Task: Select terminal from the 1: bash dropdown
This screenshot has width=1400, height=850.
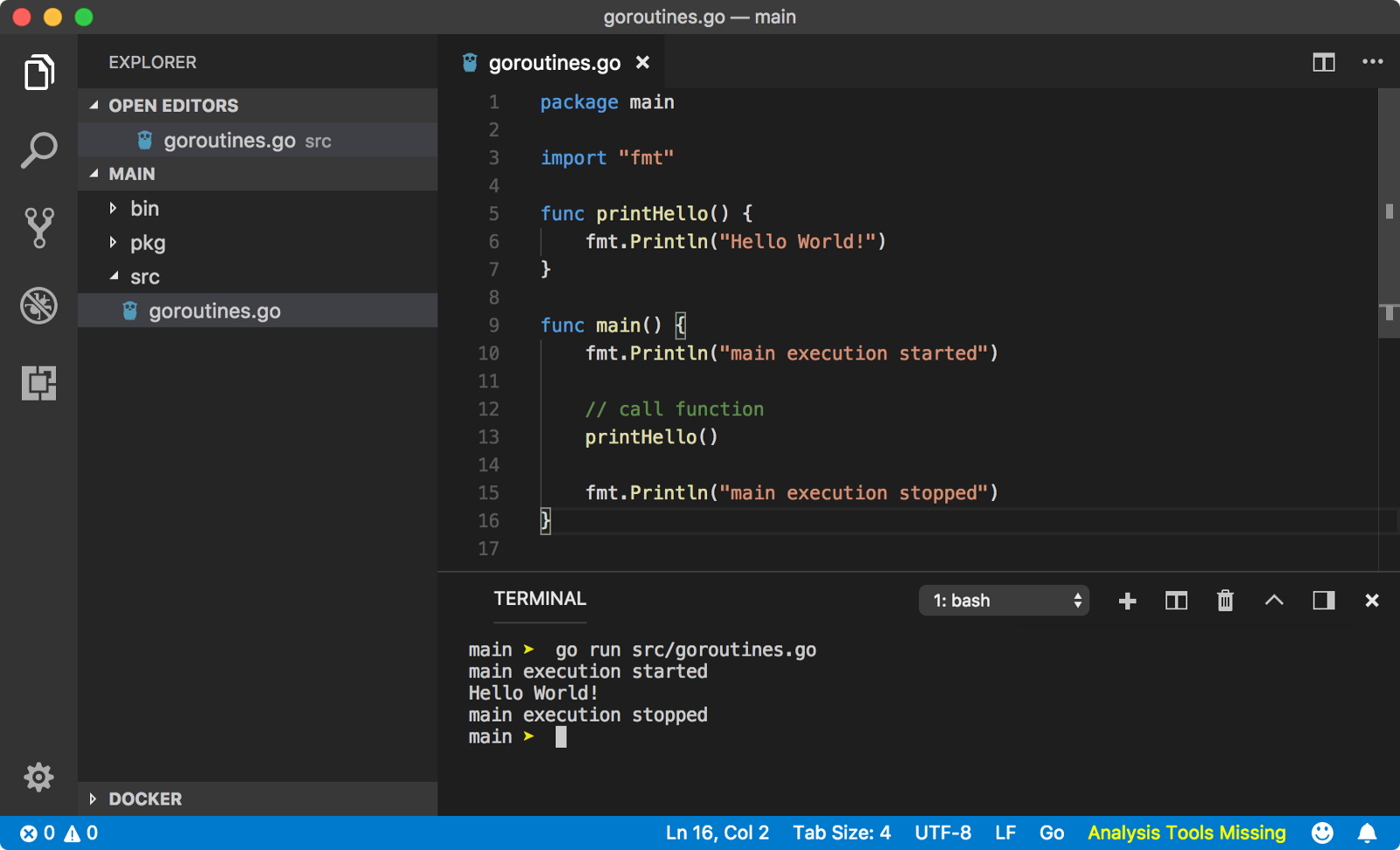Action: (x=1004, y=601)
